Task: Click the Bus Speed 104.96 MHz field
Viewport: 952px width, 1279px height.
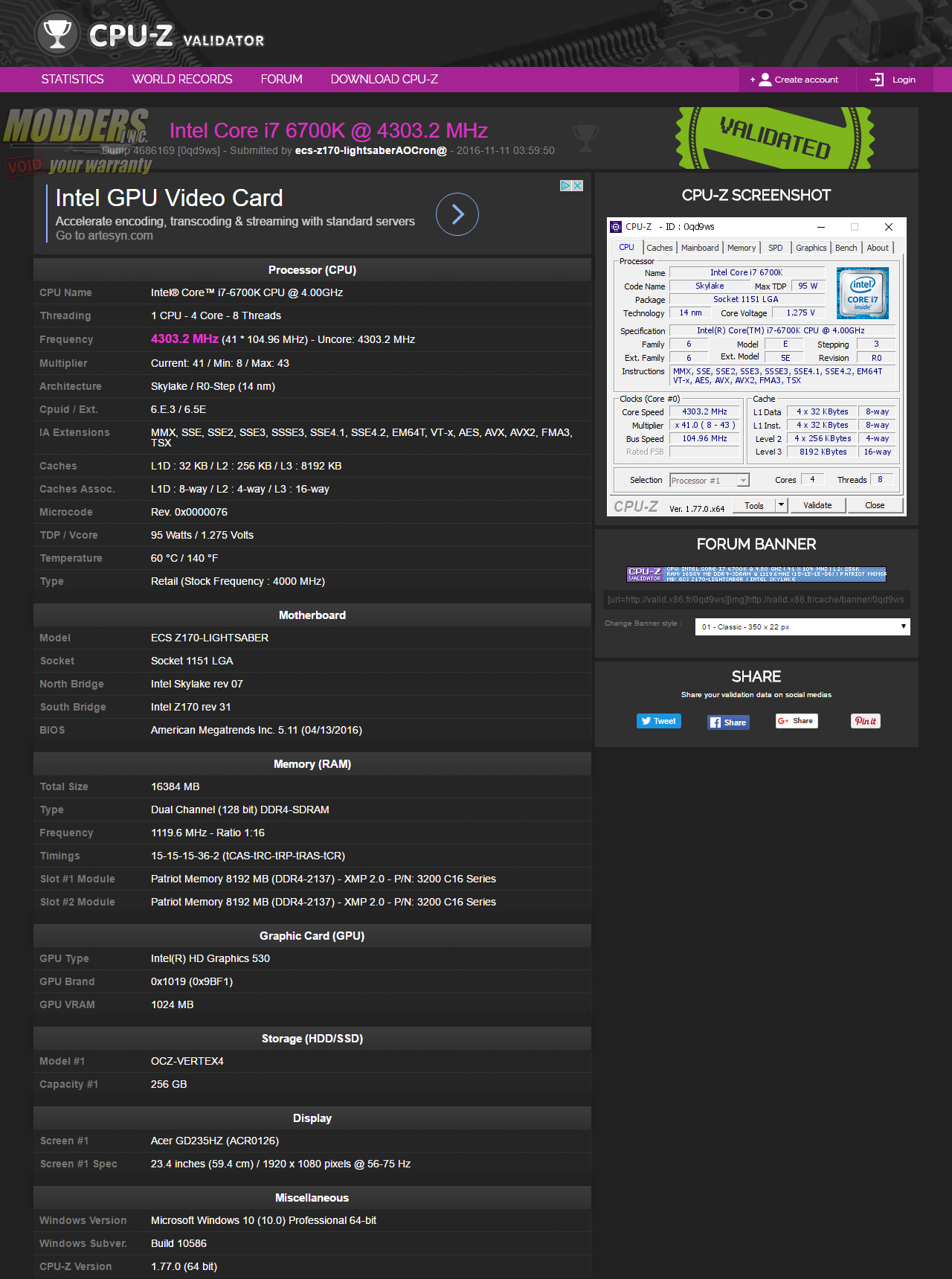Action: click(x=704, y=438)
